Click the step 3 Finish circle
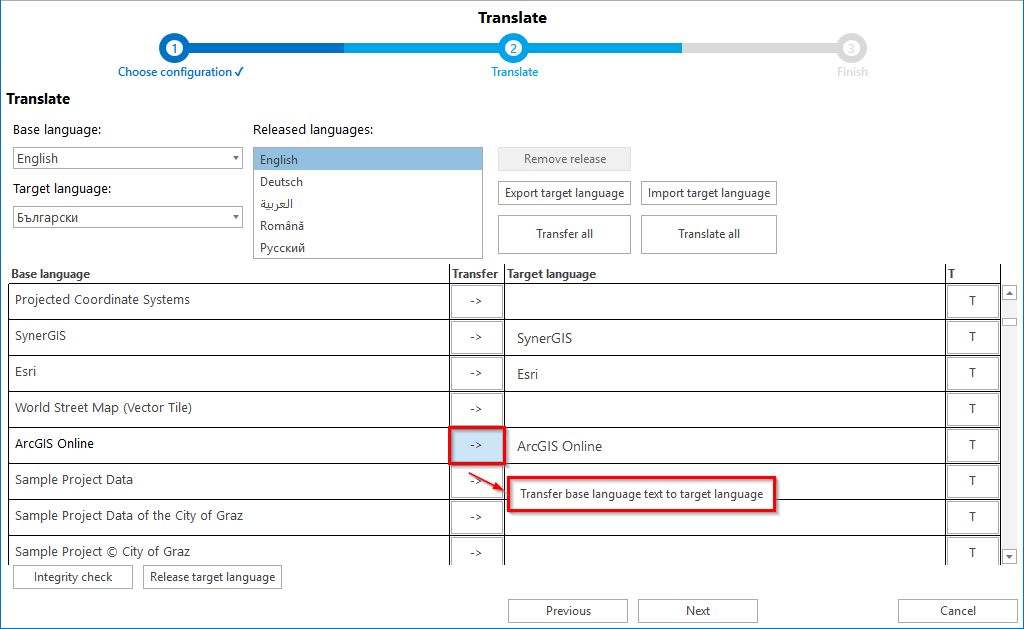Viewport: 1024px width, 629px height. [x=852, y=47]
